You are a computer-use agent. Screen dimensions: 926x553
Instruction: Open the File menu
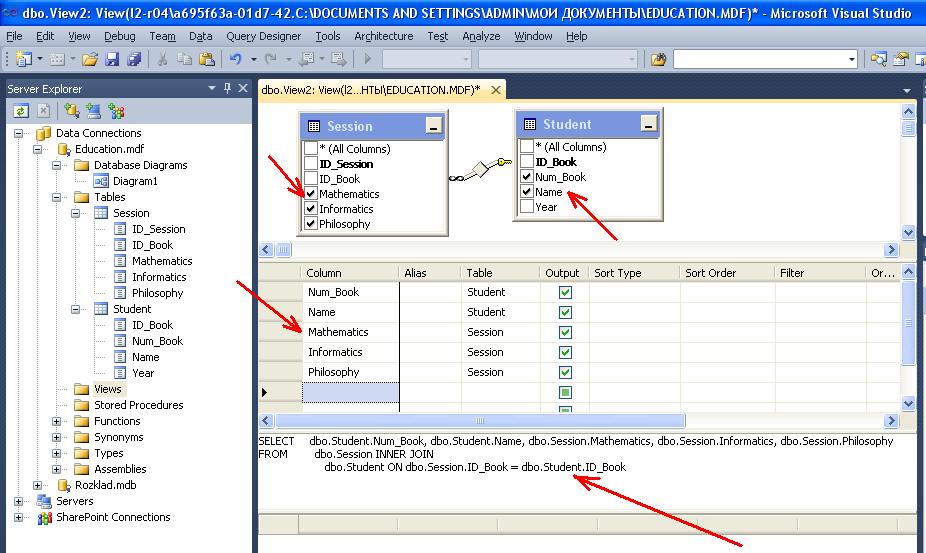click(x=14, y=36)
